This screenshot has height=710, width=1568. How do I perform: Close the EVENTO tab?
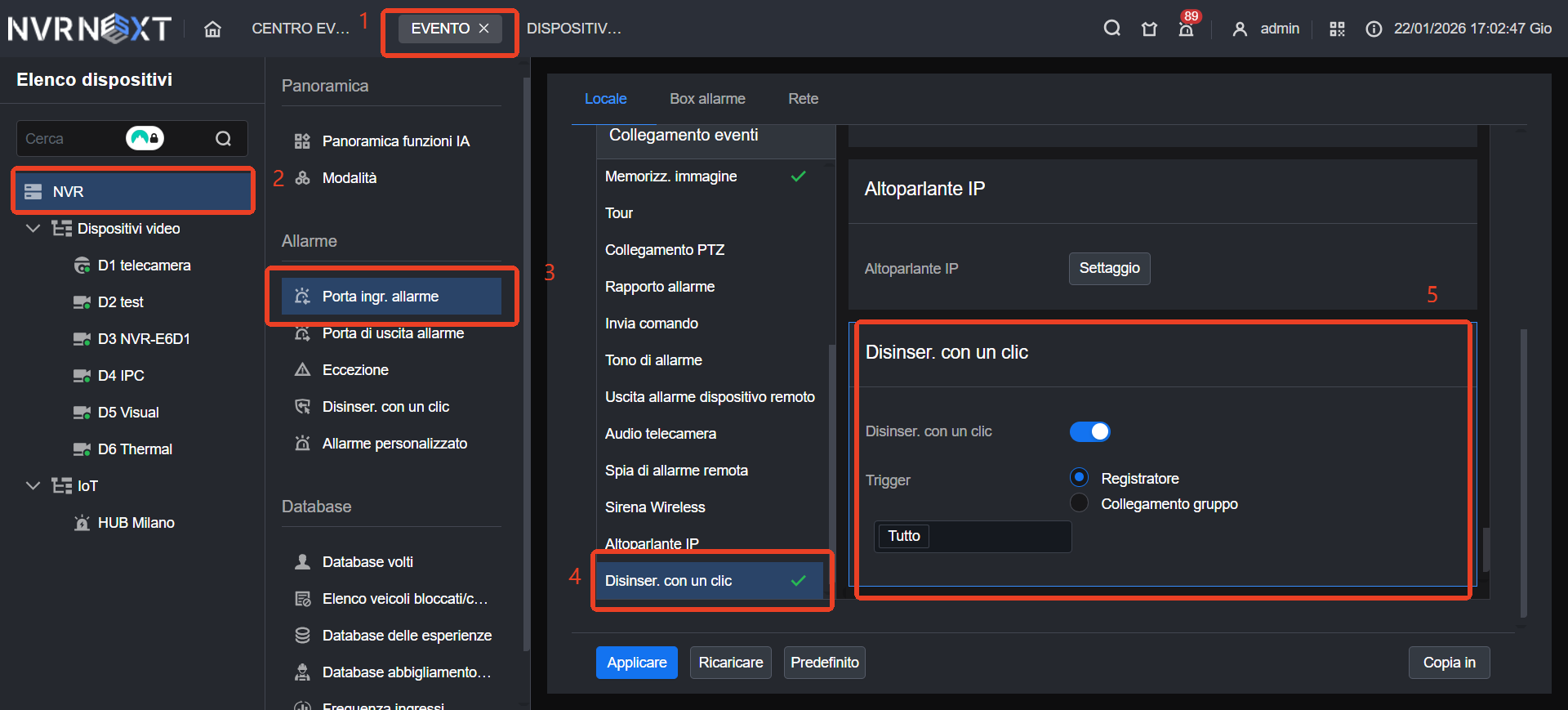tap(484, 29)
